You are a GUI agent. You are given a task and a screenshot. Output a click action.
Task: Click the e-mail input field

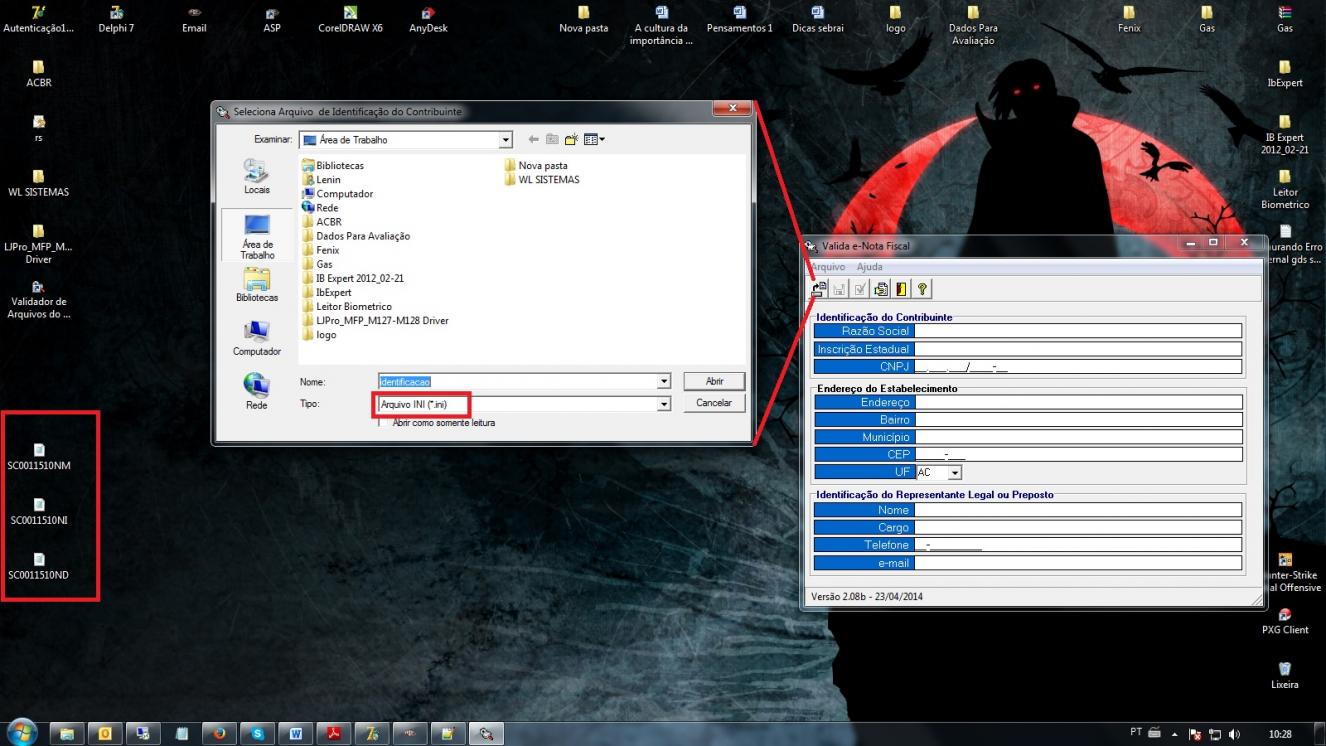(x=1078, y=563)
